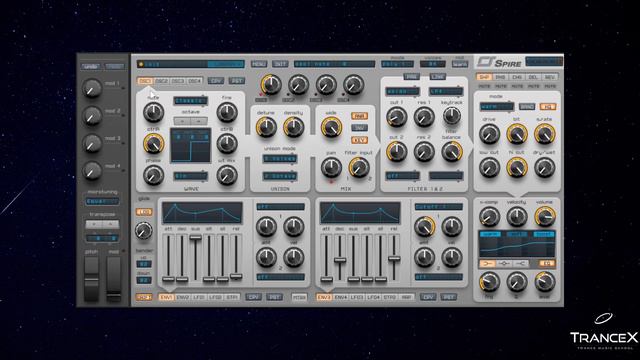
Task: Toggle the EQ on/off button
Action: (547, 264)
